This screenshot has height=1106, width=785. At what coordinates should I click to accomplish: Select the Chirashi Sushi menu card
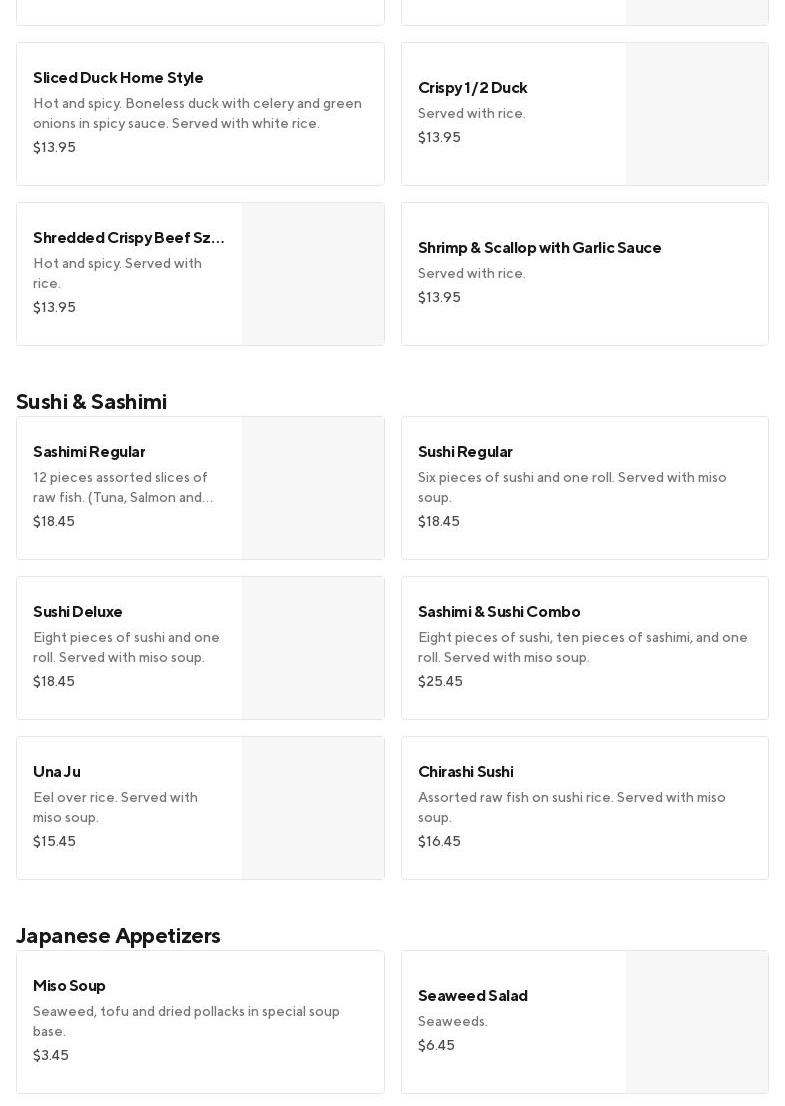click(584, 808)
